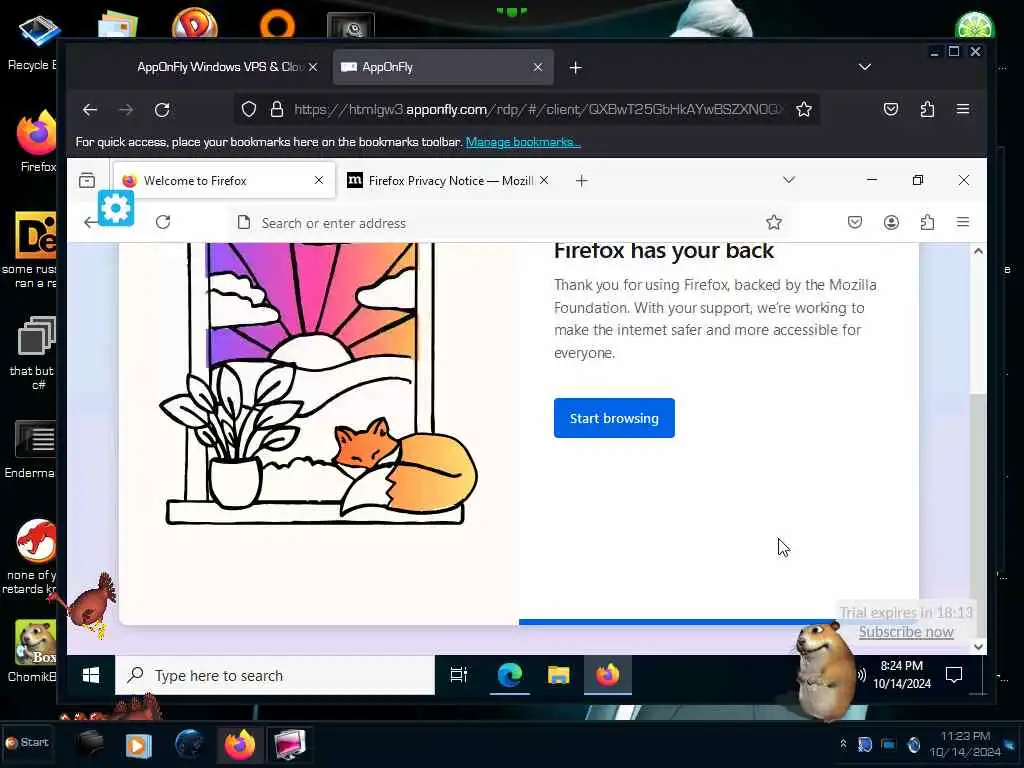Select Firefox on the host taskbar

[240, 744]
